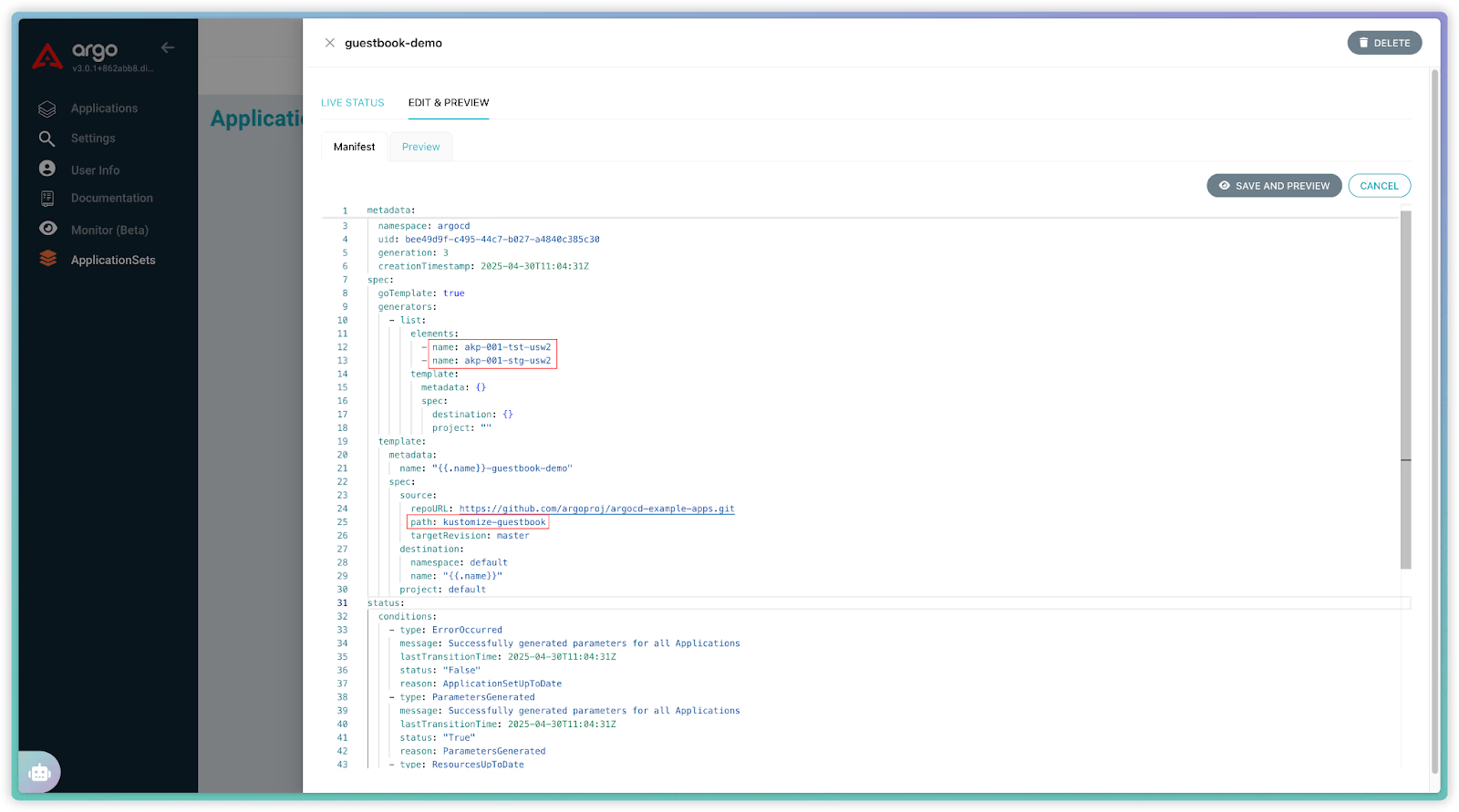Click the 'uid: bee49d9f' line
This screenshot has width=1459, height=812.
pos(489,240)
